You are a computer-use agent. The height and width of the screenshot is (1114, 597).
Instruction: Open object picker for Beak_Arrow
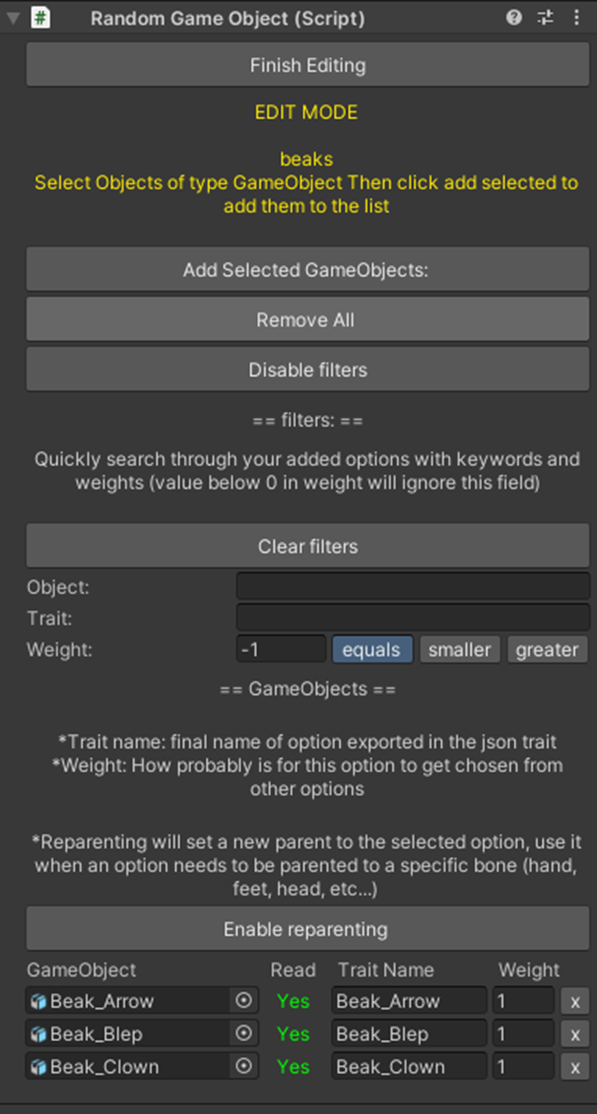tap(244, 1000)
